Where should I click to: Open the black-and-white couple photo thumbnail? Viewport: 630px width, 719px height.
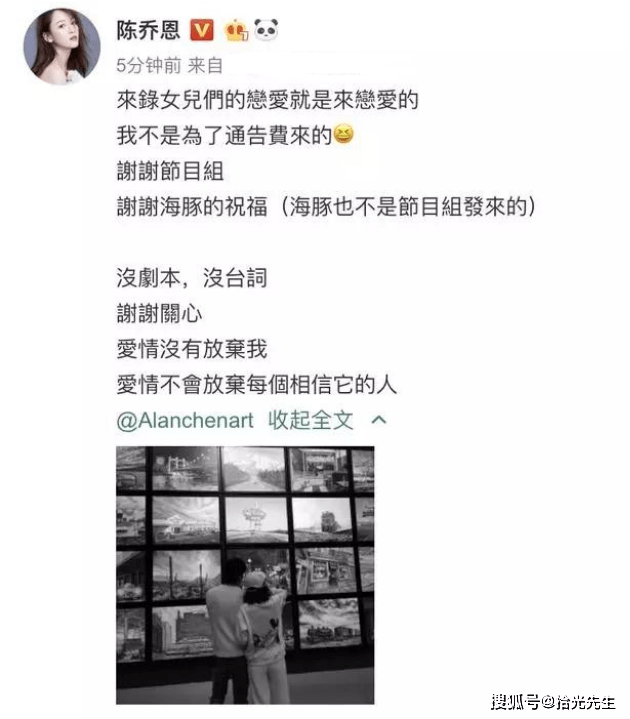tap(245, 575)
